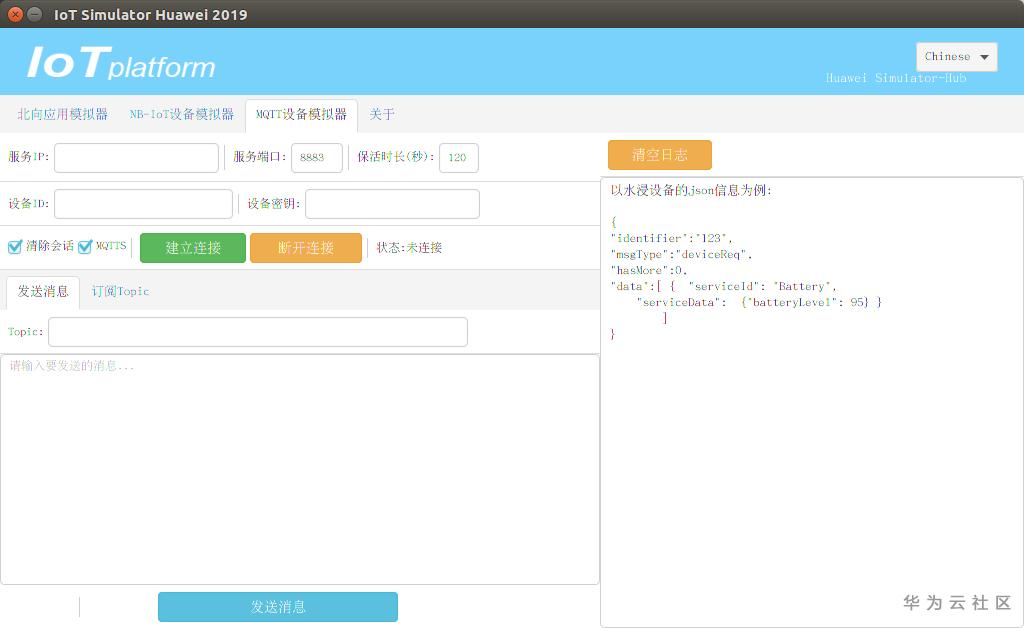Switch to the 订阅Topic sub-tab
The height and width of the screenshot is (628, 1024).
pyautogui.click(x=120, y=291)
